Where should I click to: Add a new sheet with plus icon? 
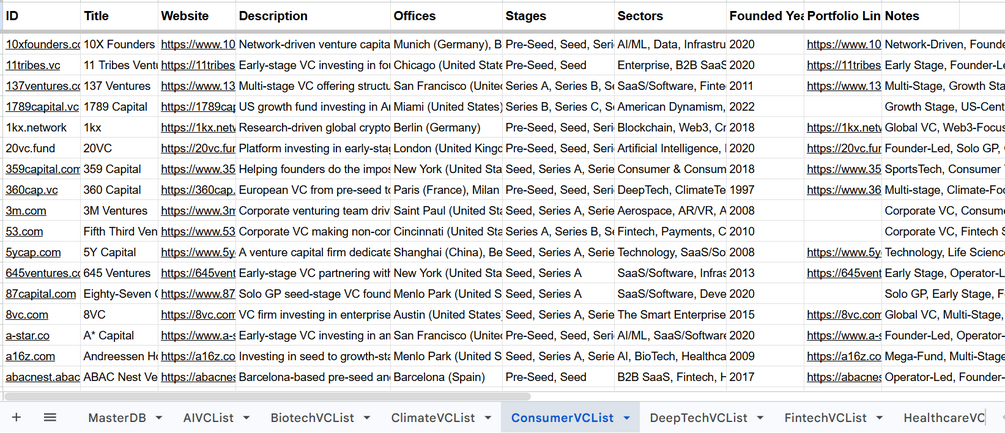pyautogui.click(x=17, y=418)
